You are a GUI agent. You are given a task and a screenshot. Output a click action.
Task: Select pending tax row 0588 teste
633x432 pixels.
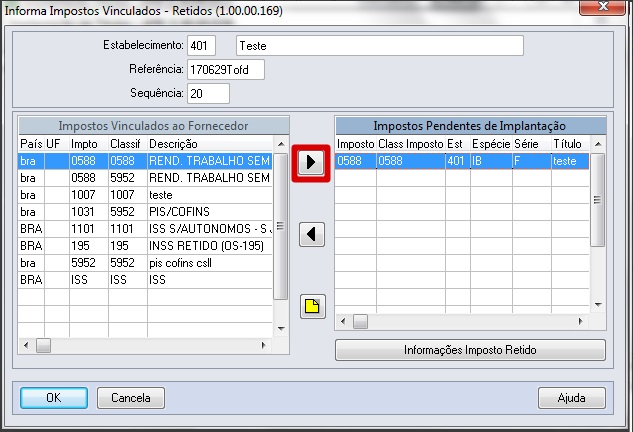[x=462, y=161]
